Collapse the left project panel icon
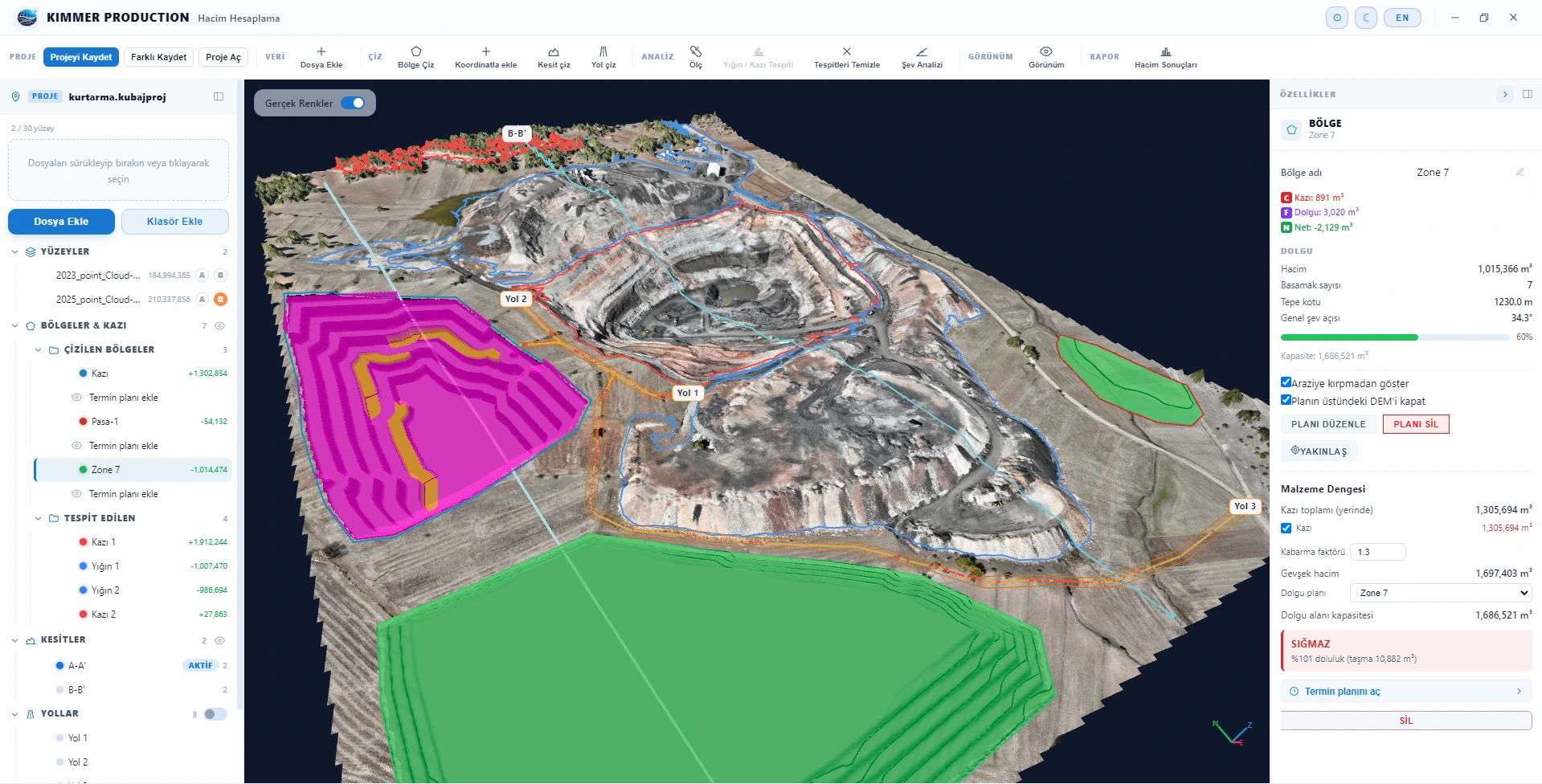Screen dimensions: 1542x784 pos(219,96)
